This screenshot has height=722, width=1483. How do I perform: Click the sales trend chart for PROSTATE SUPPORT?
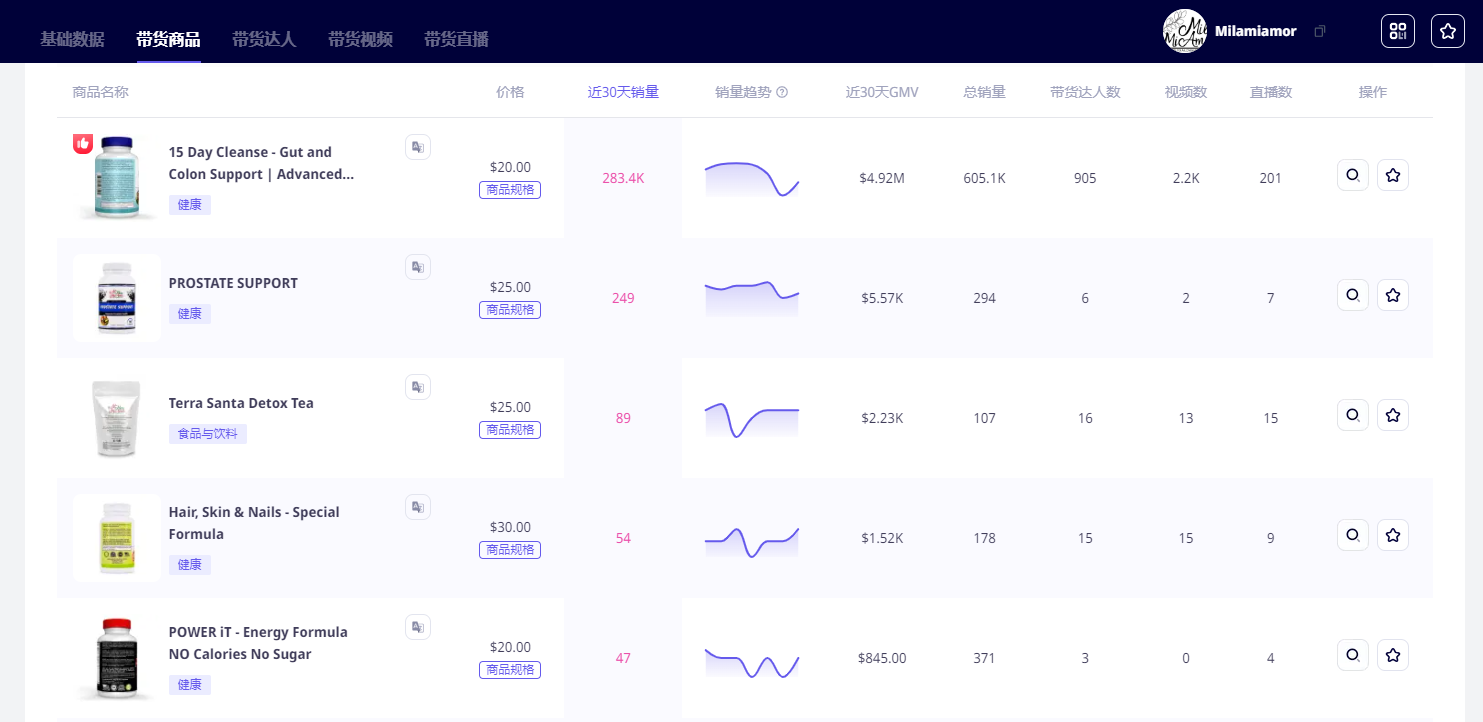[x=752, y=297]
